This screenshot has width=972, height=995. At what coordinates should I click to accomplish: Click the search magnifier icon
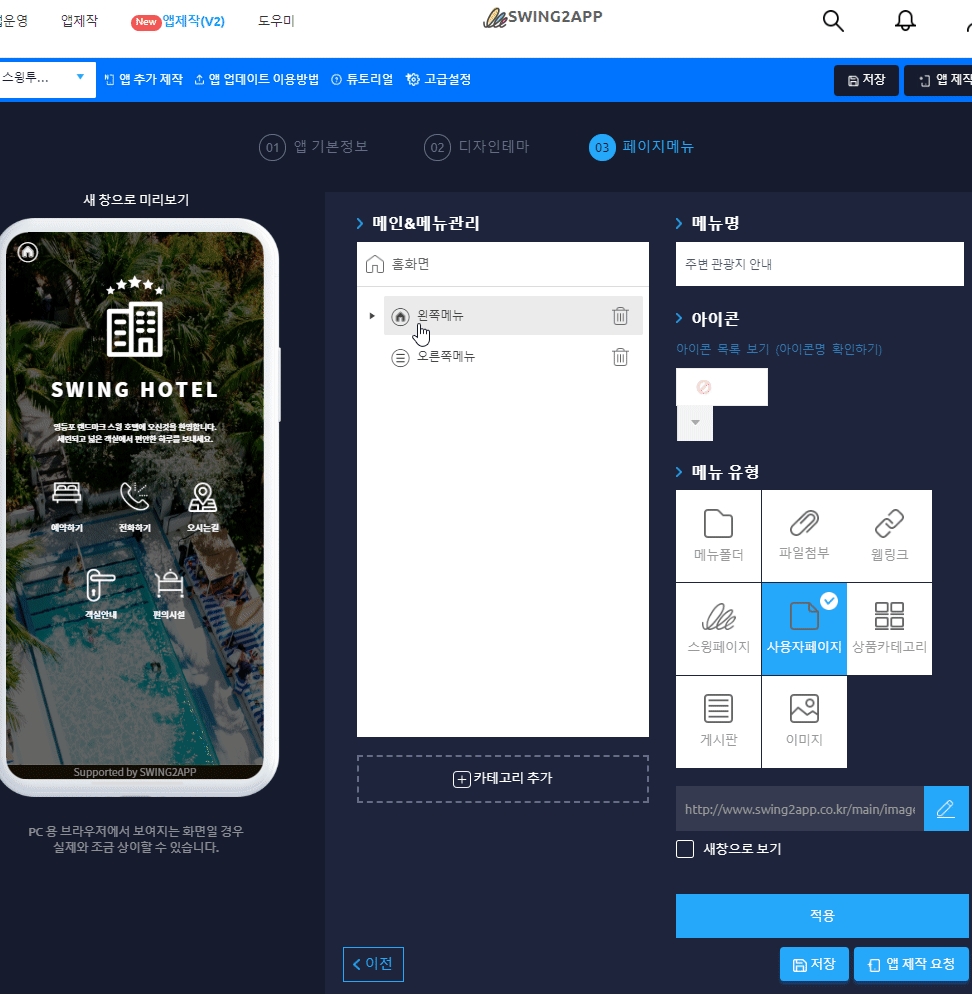click(832, 21)
